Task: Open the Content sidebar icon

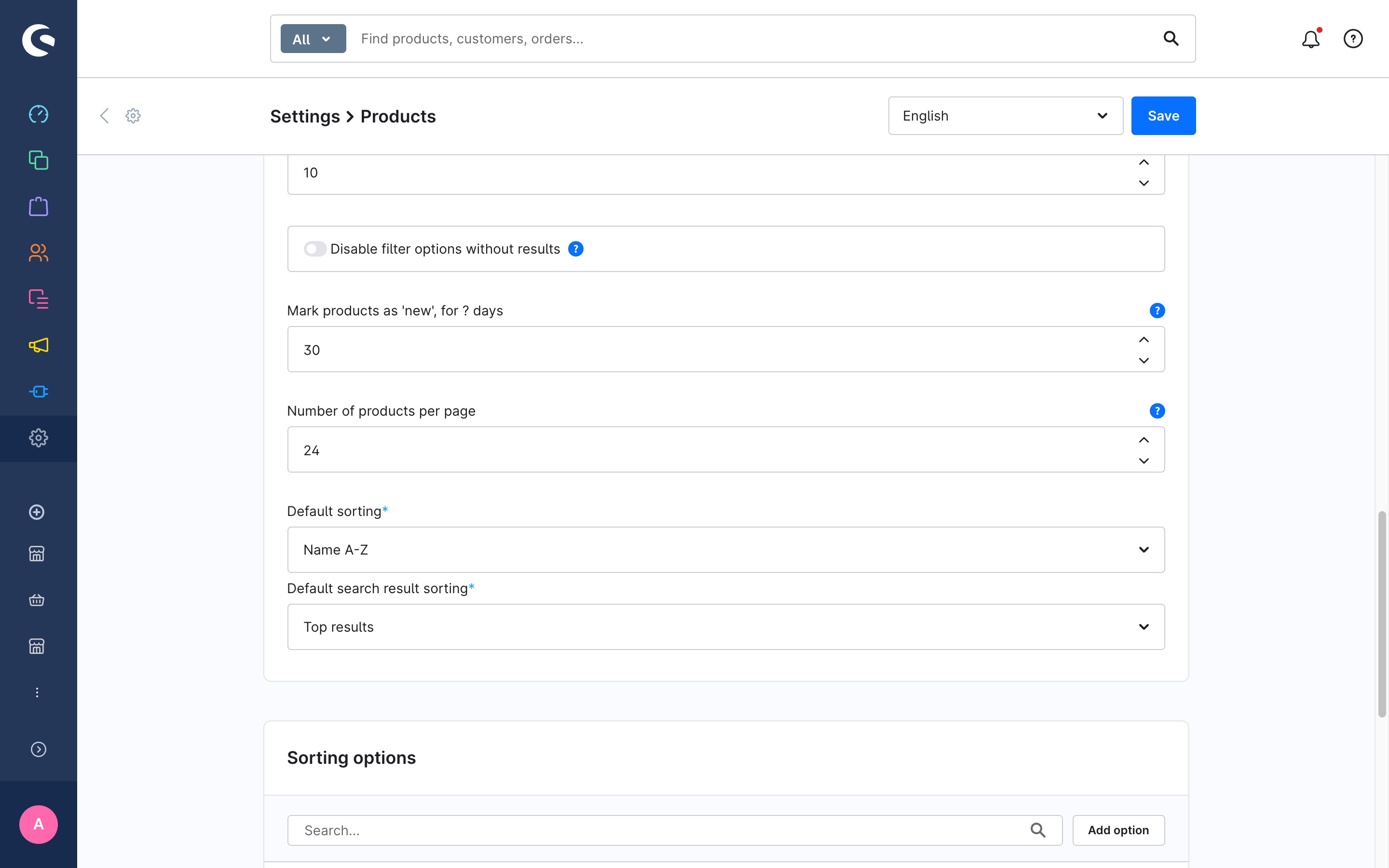Action: tap(39, 299)
